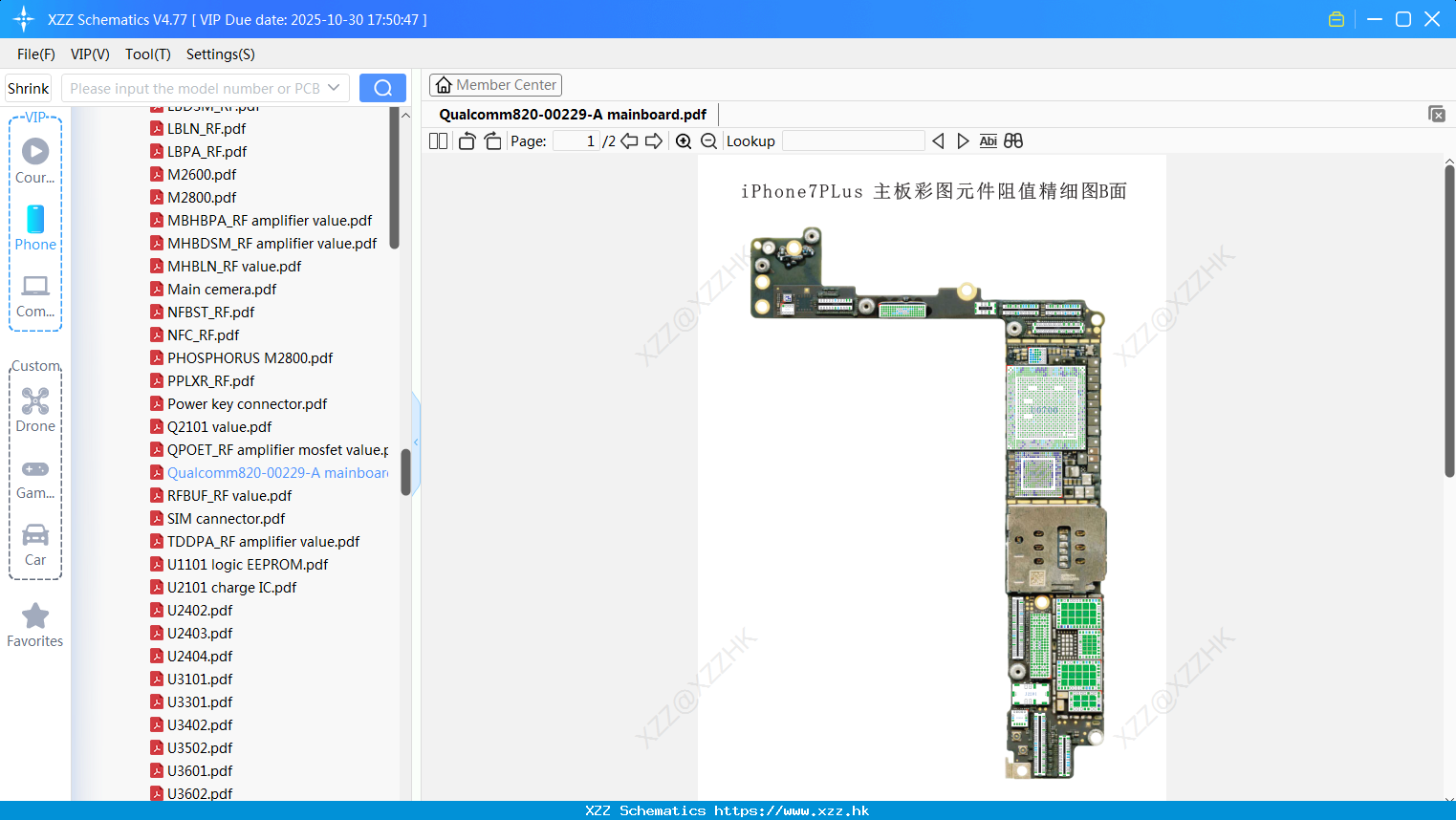Screen dimensions: 1456x820
Task: Click the Lookup text field
Action: (853, 141)
